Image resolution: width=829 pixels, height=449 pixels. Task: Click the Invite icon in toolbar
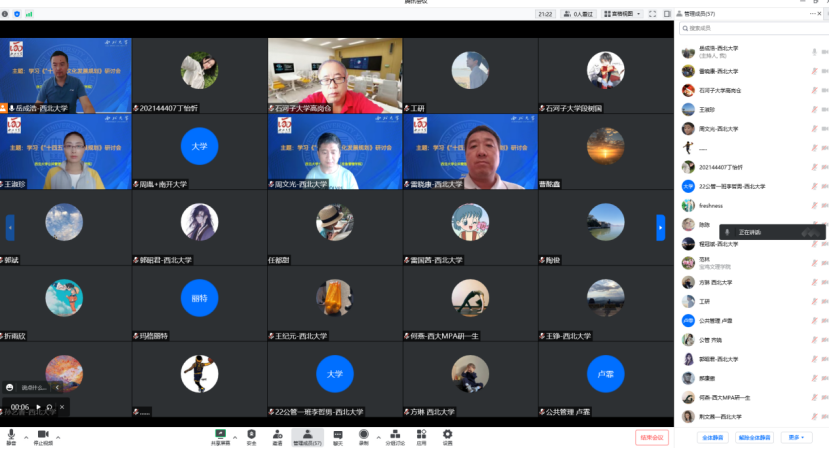pos(277,435)
